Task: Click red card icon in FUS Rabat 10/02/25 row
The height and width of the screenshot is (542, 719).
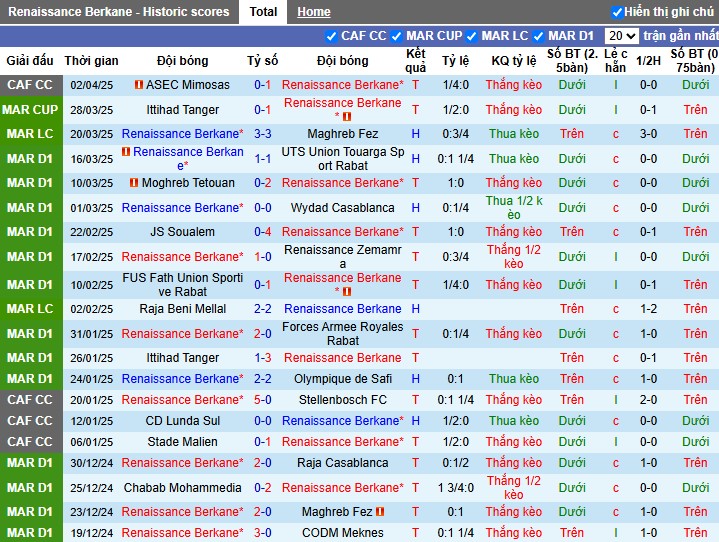Action: click(347, 291)
